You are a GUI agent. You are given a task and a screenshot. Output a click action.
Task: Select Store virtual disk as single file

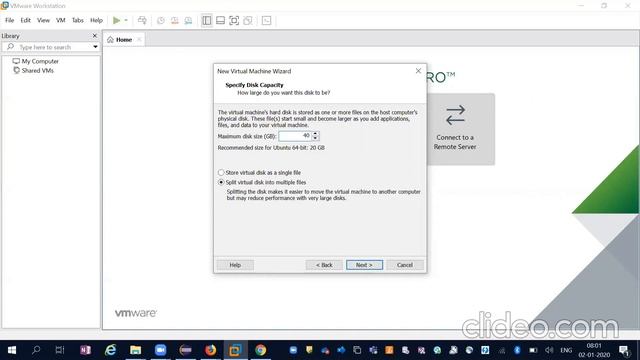tap(260, 173)
